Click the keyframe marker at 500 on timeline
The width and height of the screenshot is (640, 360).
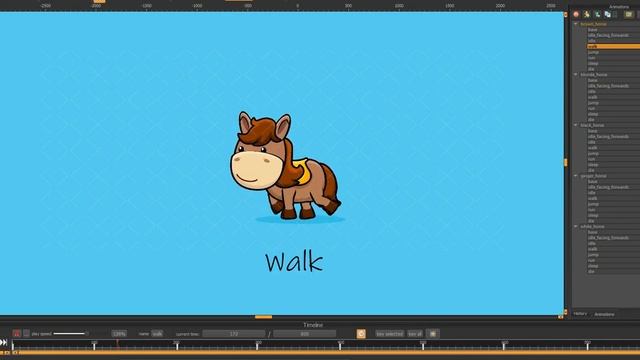point(423,346)
